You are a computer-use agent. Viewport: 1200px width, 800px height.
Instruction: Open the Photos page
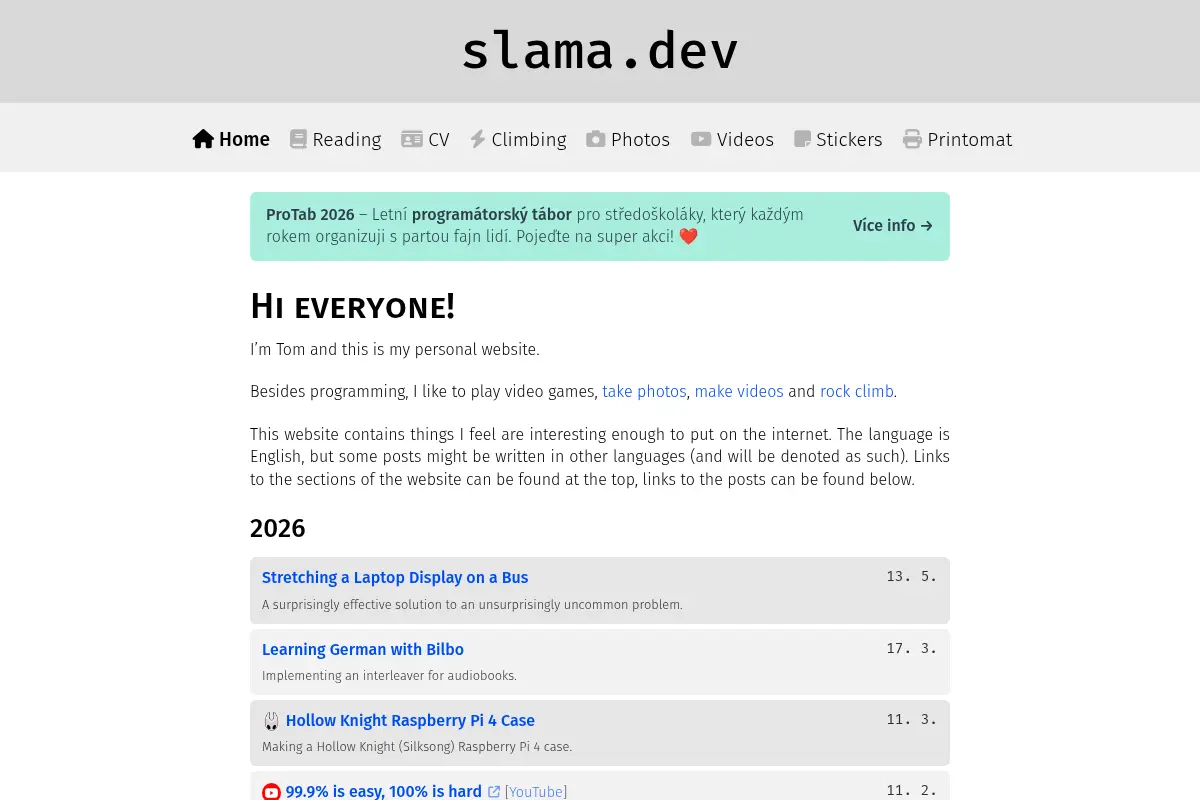(628, 139)
